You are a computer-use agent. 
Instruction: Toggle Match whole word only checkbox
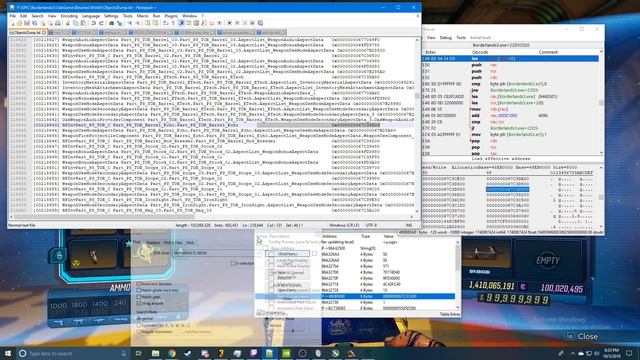click(x=139, y=290)
